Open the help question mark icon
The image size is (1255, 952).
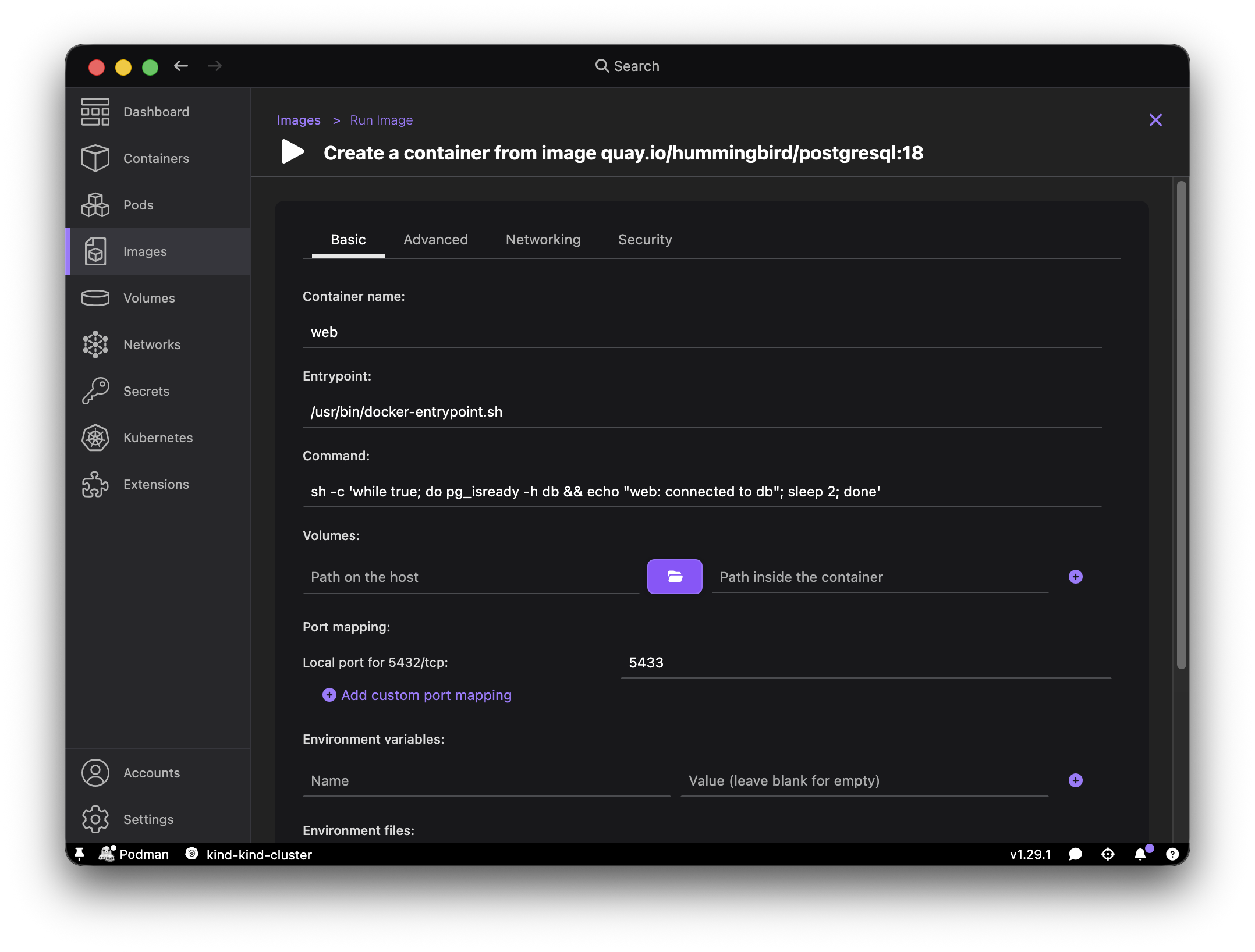pos(1172,854)
